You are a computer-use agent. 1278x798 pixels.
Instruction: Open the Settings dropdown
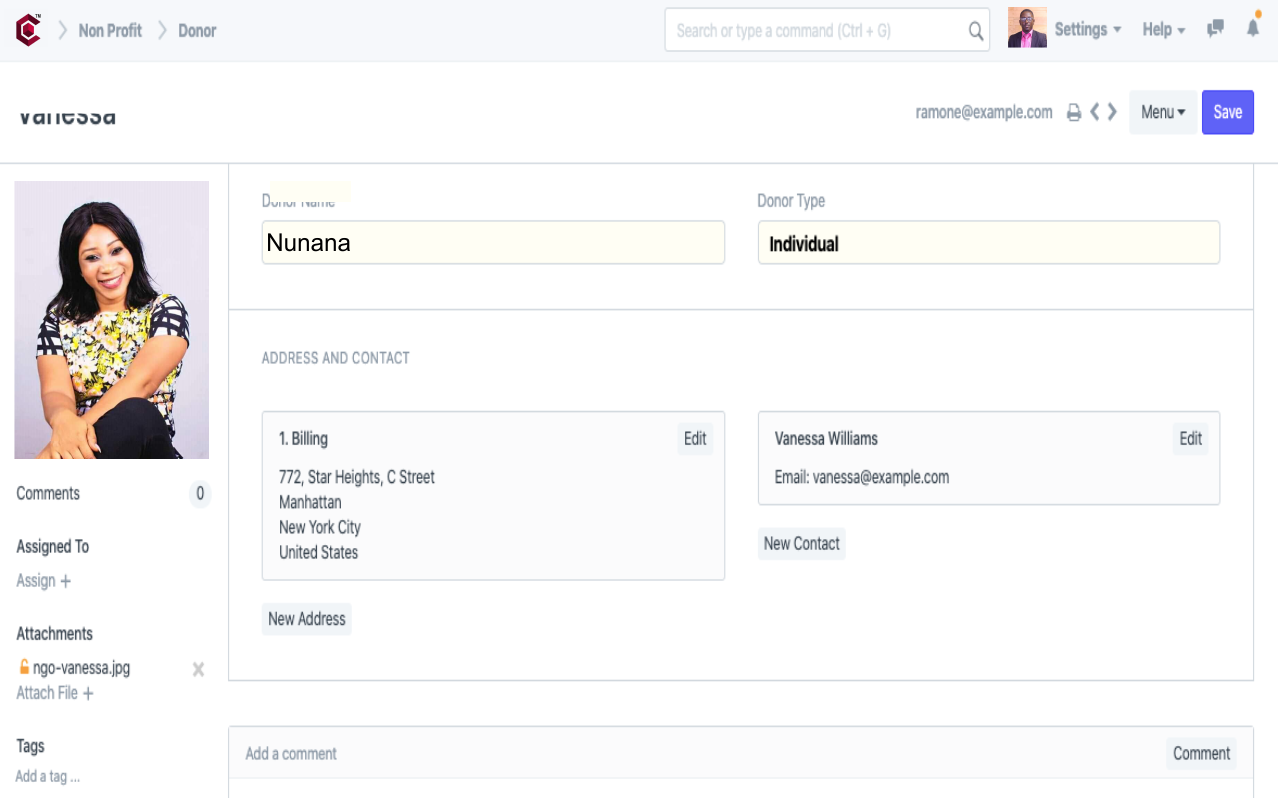point(1087,30)
